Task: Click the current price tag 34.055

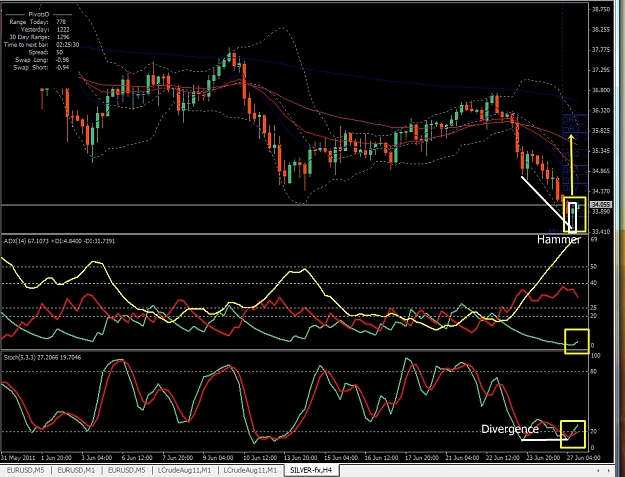Action: coord(601,204)
